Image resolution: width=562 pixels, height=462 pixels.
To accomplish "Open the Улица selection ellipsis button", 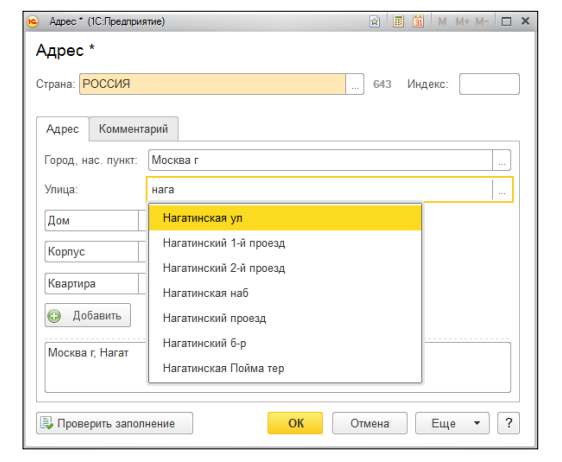I will point(502,190).
